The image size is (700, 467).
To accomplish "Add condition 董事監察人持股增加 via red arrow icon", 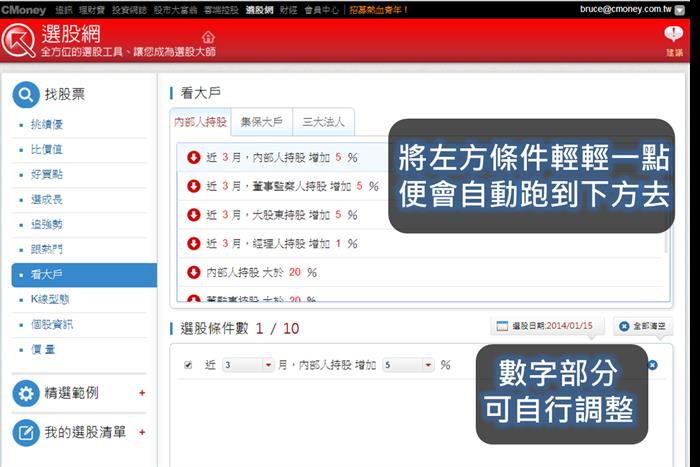I will [194, 186].
